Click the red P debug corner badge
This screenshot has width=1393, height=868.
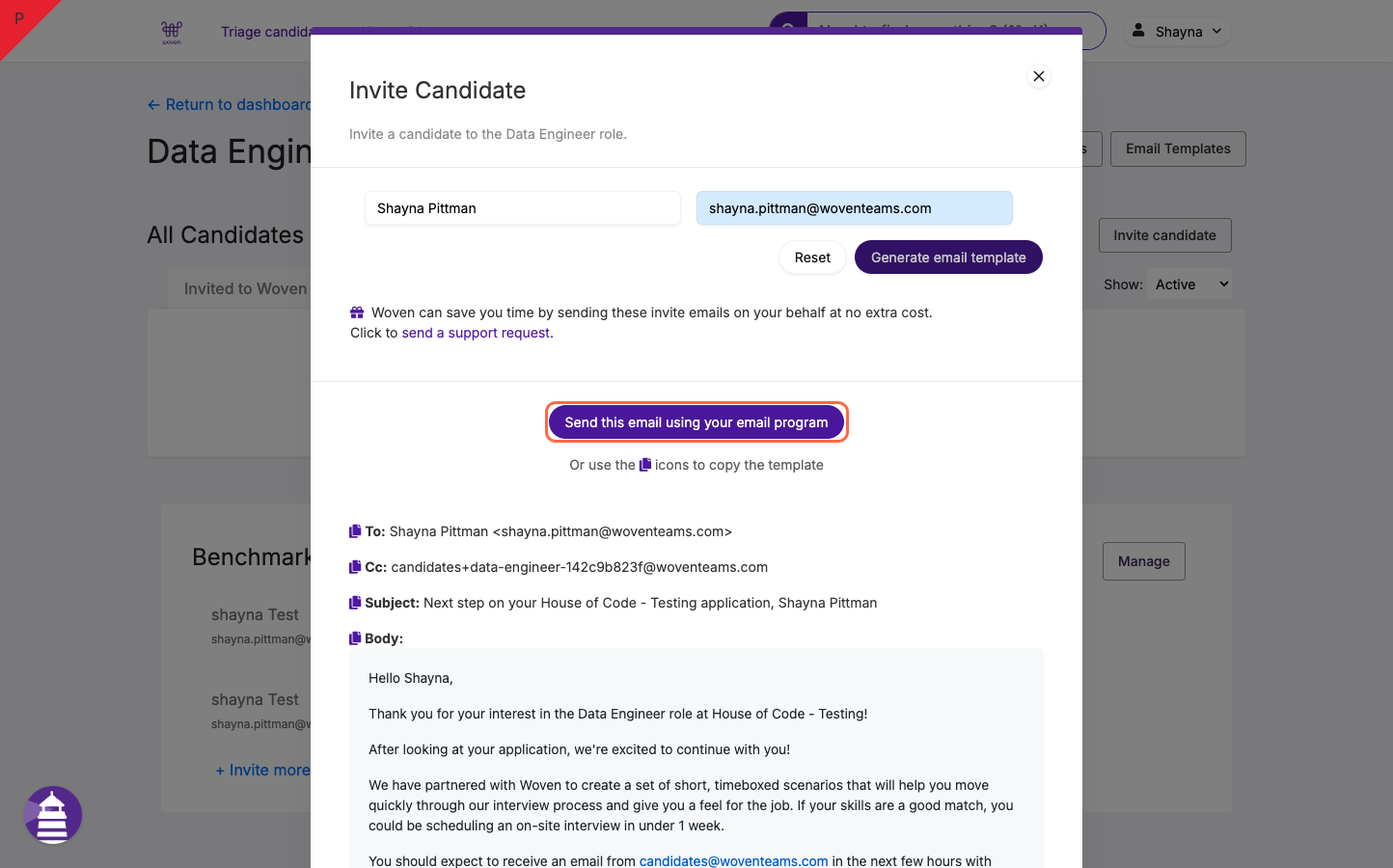point(19,19)
